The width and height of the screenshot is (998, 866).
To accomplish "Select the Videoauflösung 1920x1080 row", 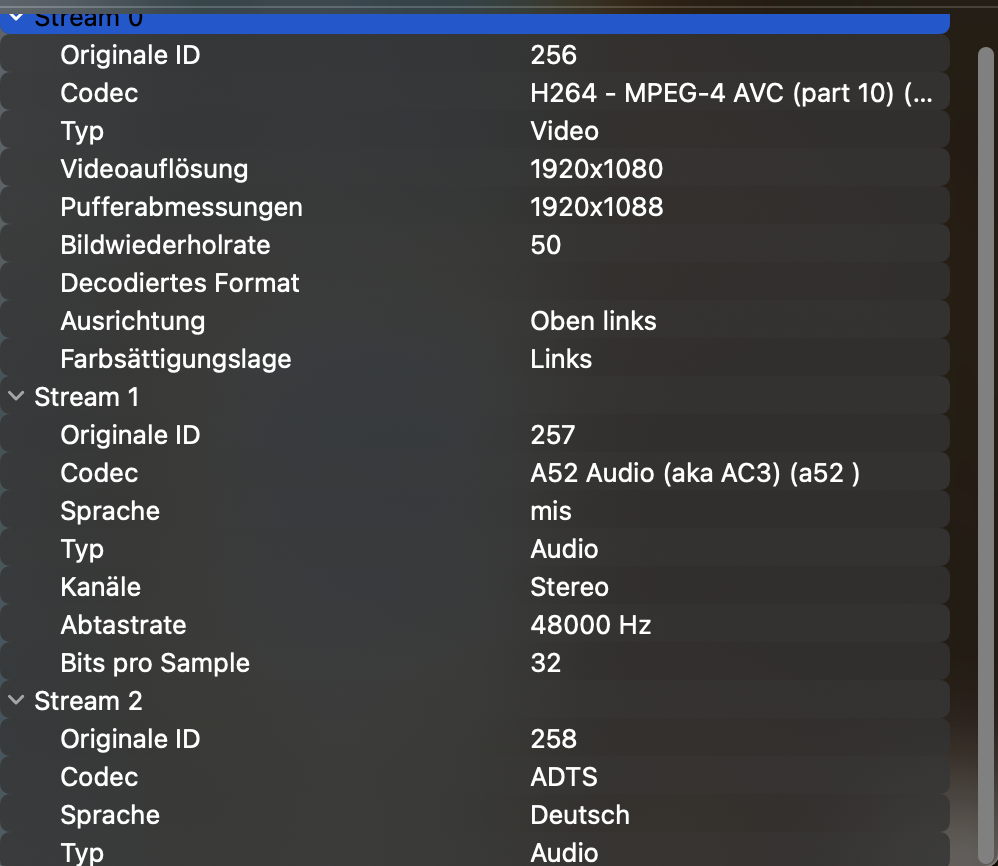I will pyautogui.click(x=475, y=169).
